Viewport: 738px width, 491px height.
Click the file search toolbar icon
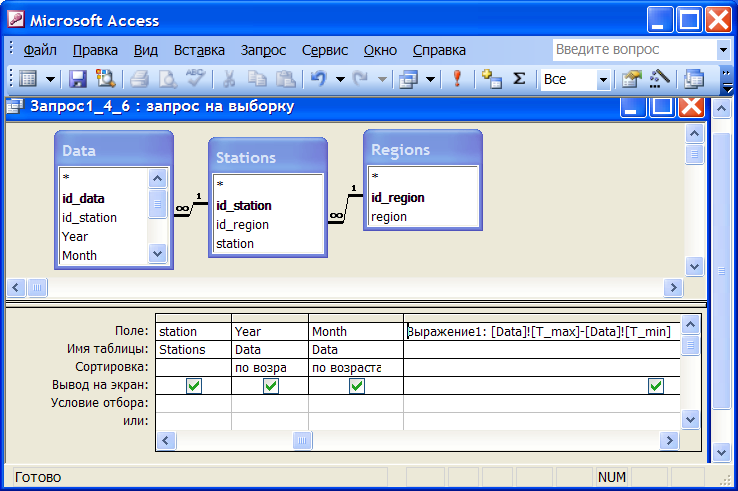[x=105, y=79]
